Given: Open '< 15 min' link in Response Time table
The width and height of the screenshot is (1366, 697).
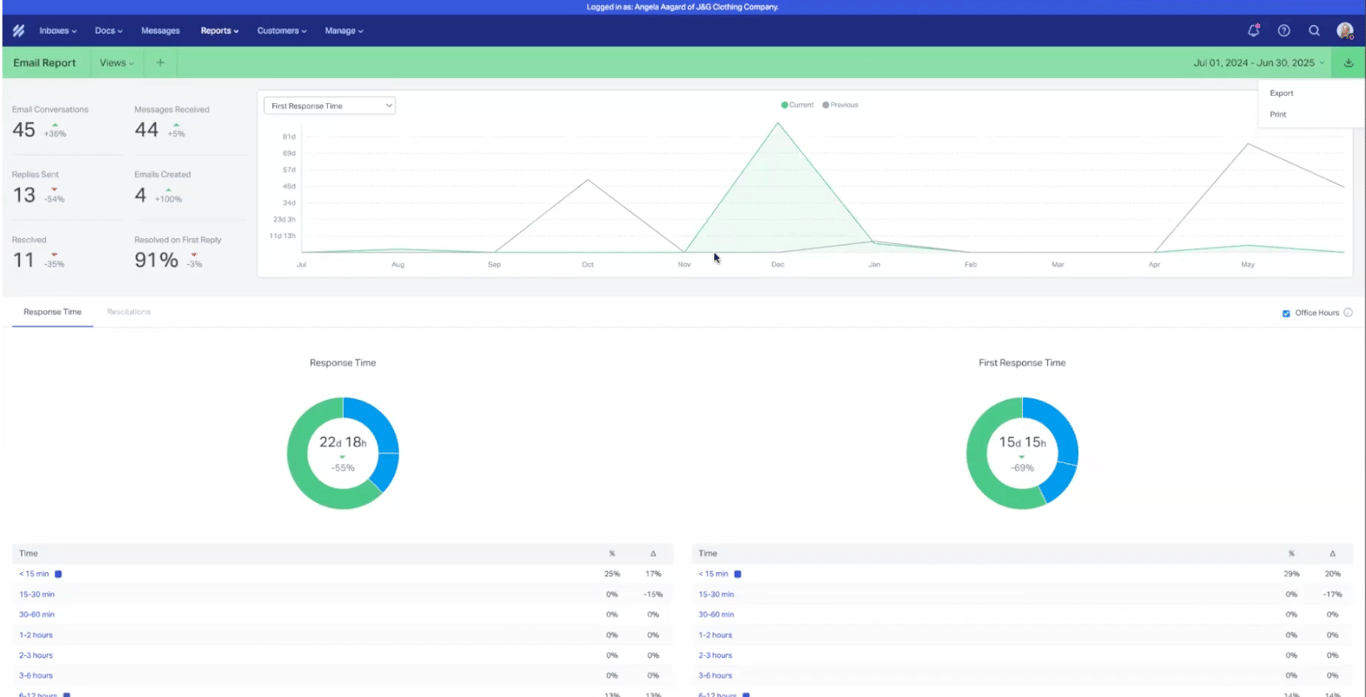Looking at the screenshot, I should tap(34, 574).
